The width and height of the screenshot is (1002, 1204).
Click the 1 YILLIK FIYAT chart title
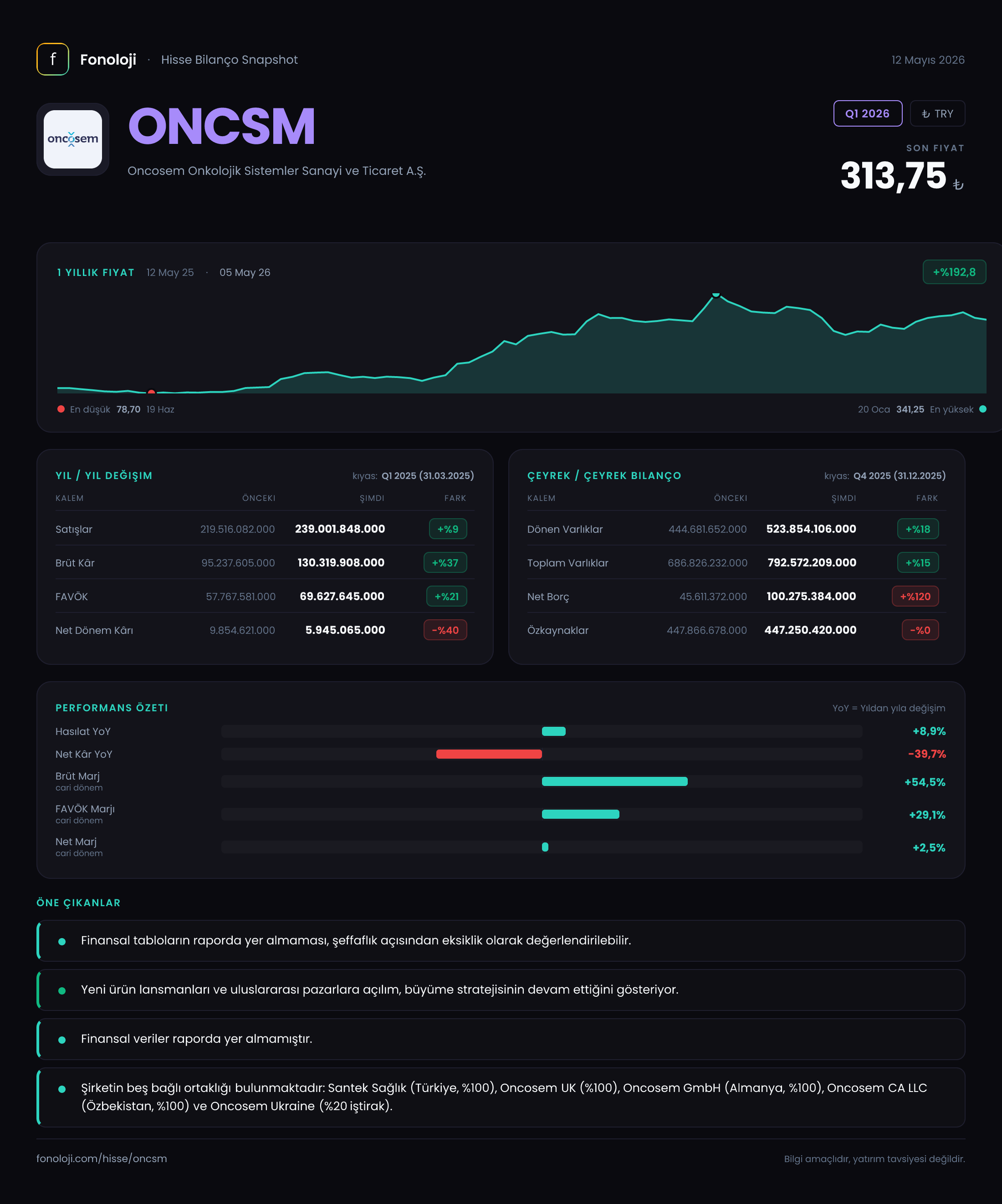click(x=96, y=272)
